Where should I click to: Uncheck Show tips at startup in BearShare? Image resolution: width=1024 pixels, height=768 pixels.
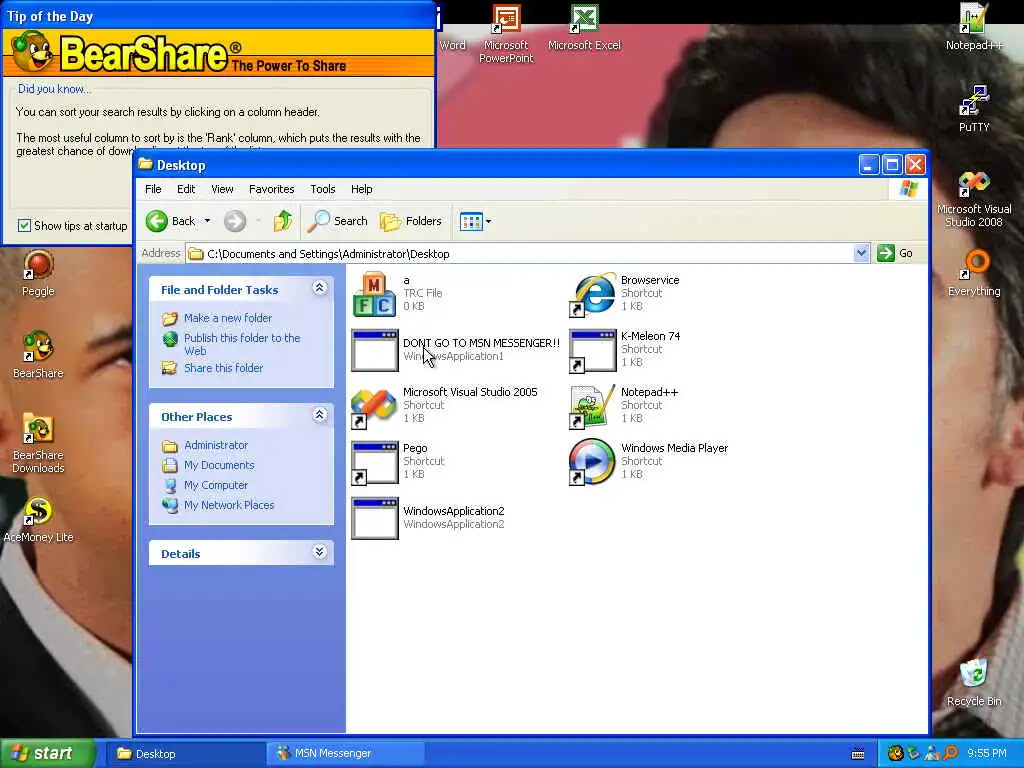tap(24, 225)
